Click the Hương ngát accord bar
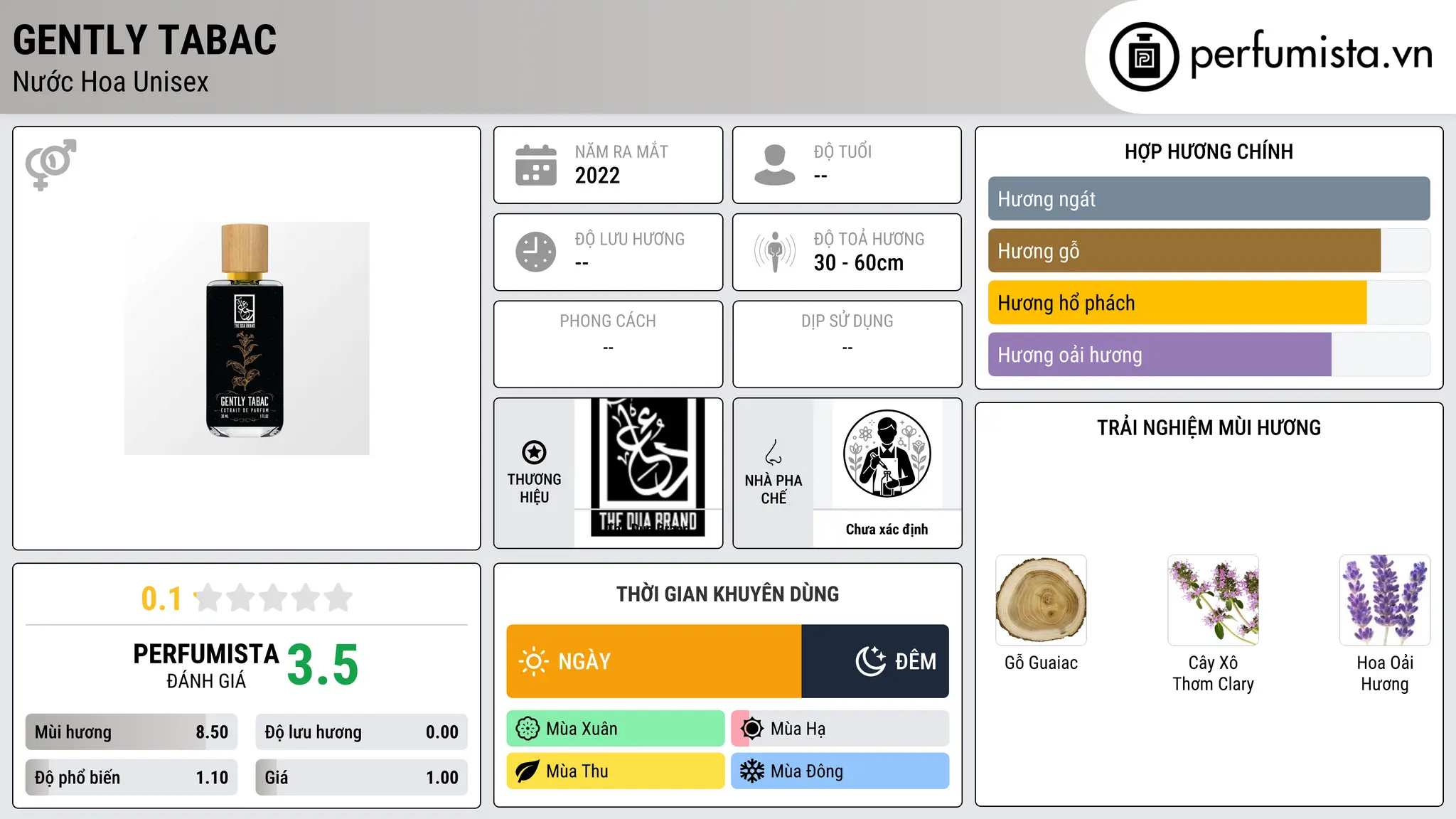This screenshot has height=819, width=1456. pos(1209,199)
